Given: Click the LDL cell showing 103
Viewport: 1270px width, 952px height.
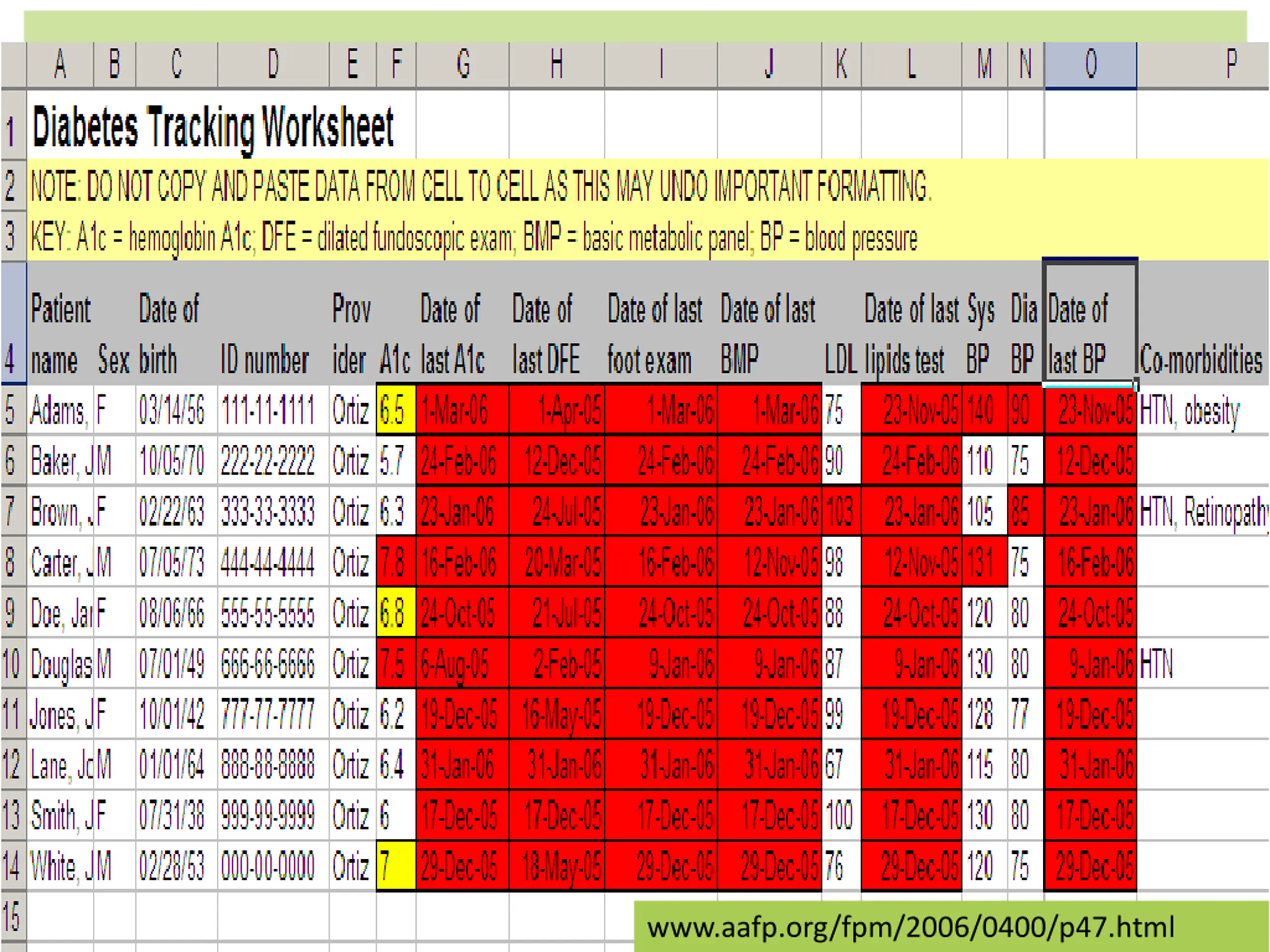Looking at the screenshot, I should click(841, 511).
